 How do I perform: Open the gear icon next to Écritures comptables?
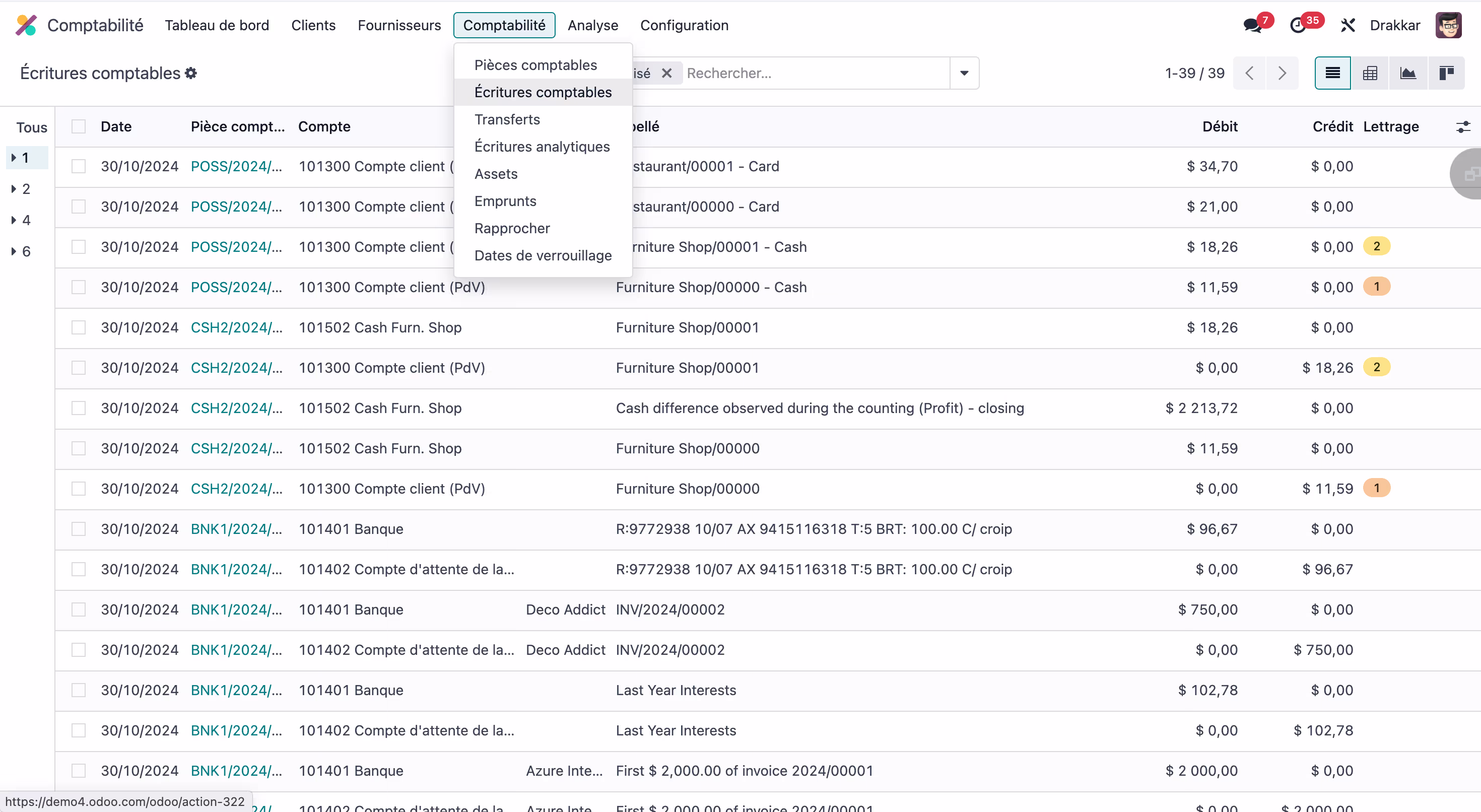point(190,73)
